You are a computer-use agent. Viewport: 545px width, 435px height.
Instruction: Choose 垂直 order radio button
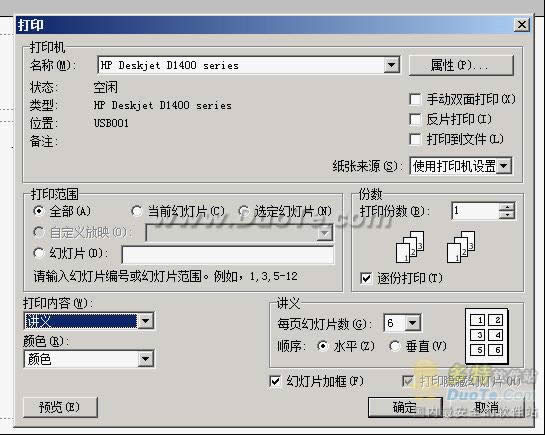(x=394, y=346)
